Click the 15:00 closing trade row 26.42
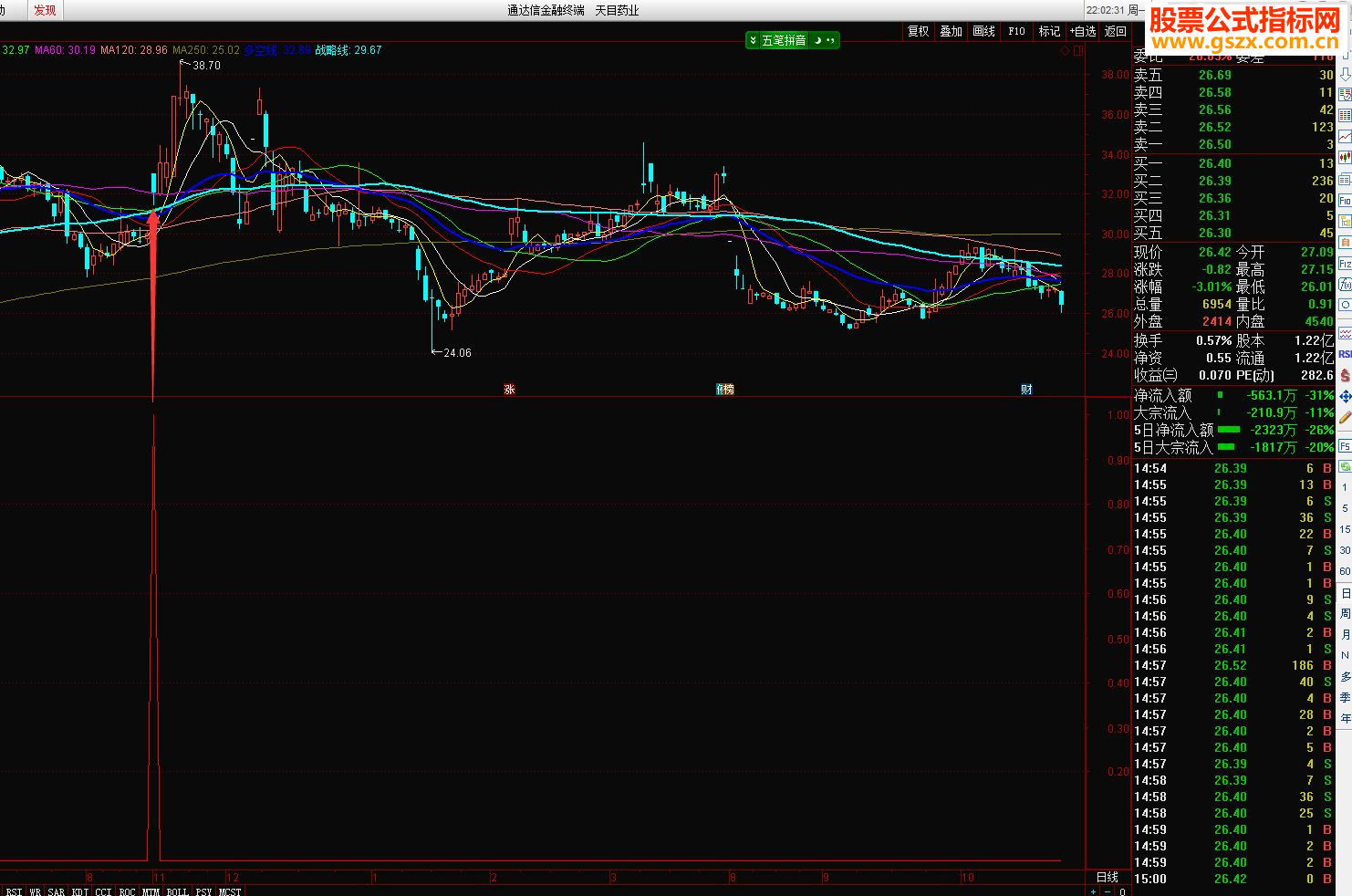Screen dimensions: 1352x896 [x=1233, y=879]
